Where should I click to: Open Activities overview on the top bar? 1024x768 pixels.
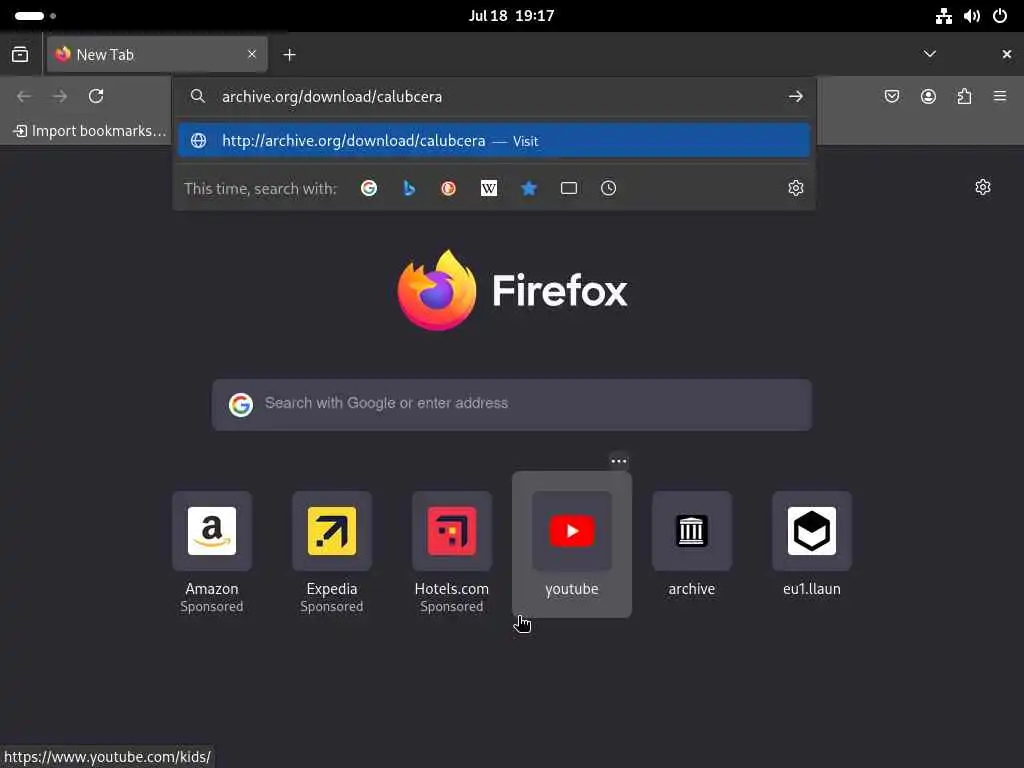(x=35, y=16)
